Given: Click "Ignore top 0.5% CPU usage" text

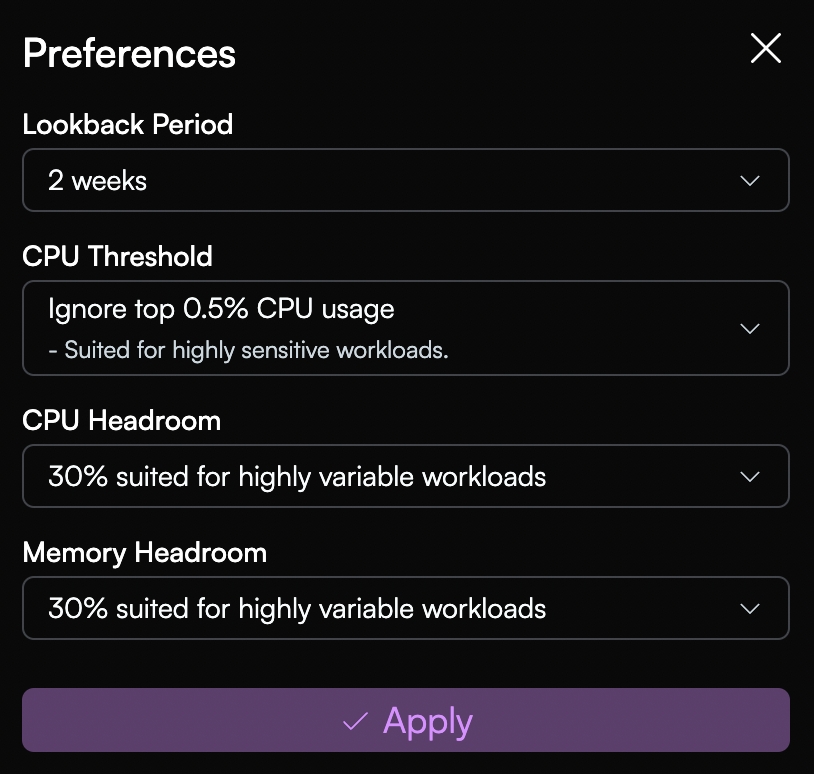Looking at the screenshot, I should (221, 310).
